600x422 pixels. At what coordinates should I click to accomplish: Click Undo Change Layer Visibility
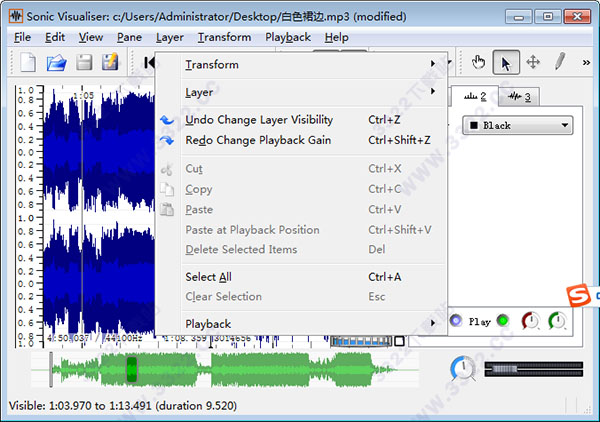(259, 120)
